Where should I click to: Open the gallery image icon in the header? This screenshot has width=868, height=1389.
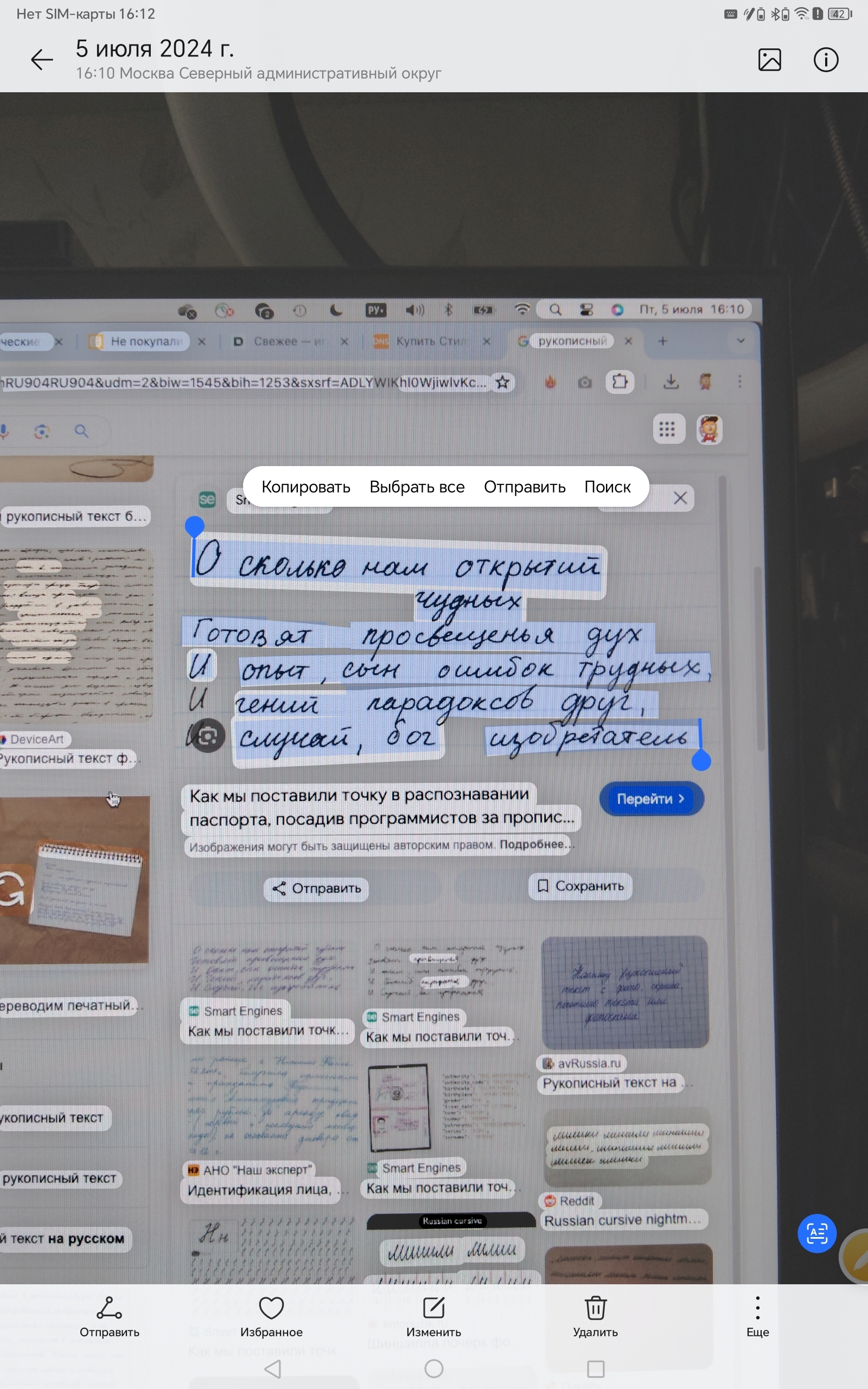click(x=769, y=60)
